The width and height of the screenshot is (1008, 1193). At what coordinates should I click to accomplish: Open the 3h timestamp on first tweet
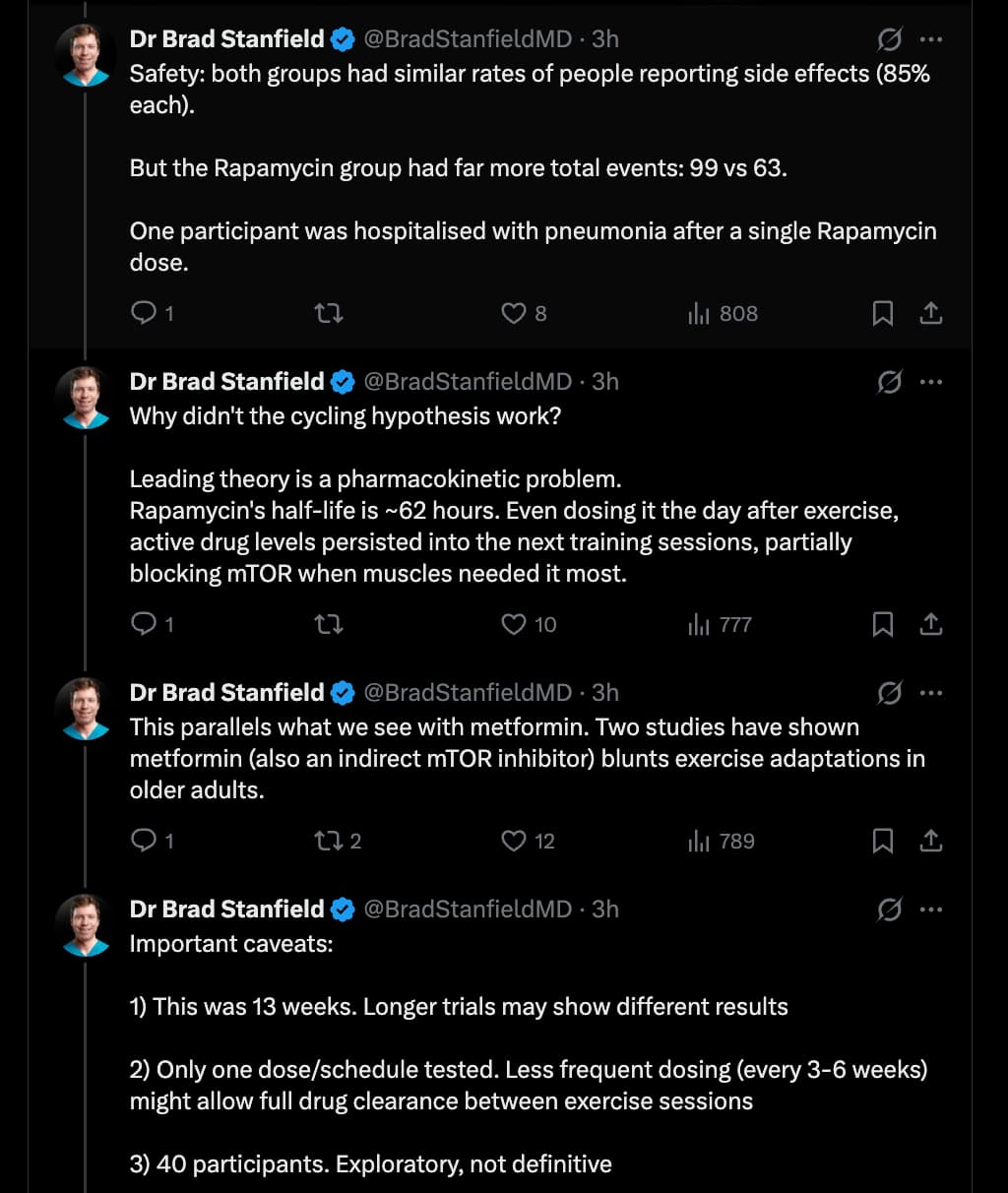(605, 38)
